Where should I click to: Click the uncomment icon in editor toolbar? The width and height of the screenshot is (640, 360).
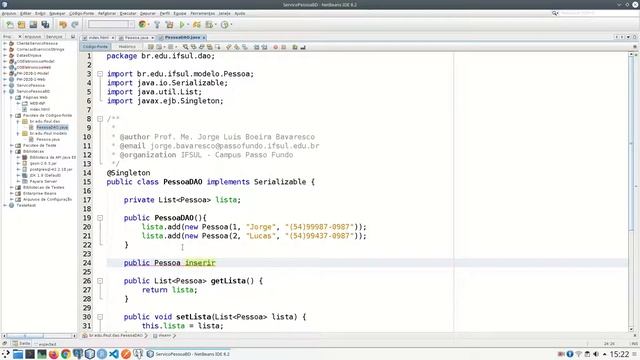[x=303, y=47]
